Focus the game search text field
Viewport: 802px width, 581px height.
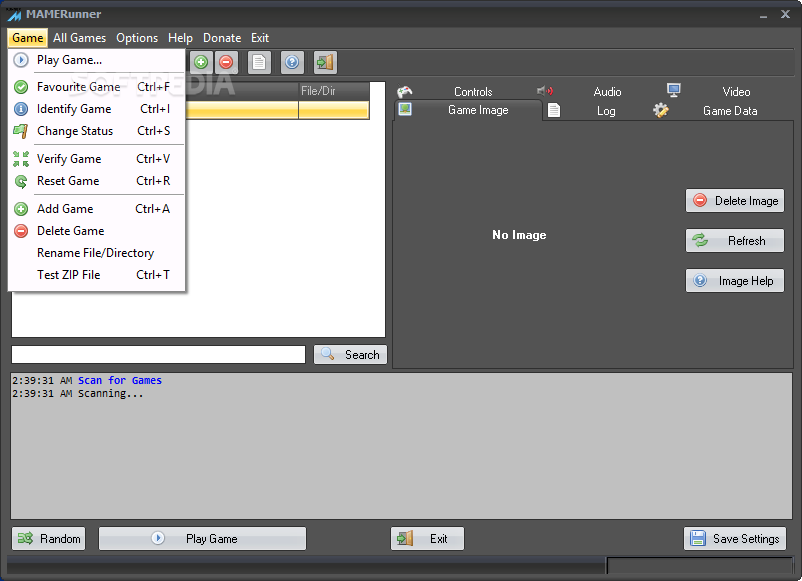(x=159, y=354)
